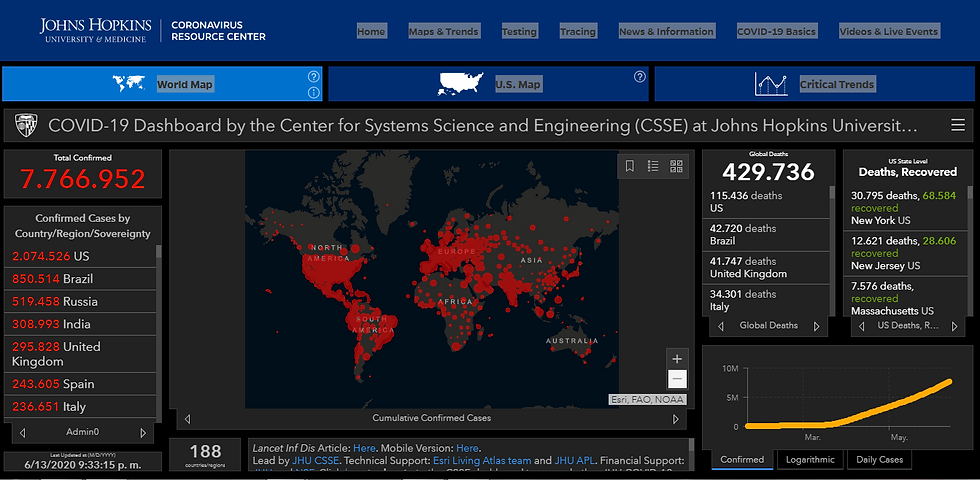The height and width of the screenshot is (480, 980).
Task: Previous arrow in Global Deaths panel
Action: pos(721,326)
